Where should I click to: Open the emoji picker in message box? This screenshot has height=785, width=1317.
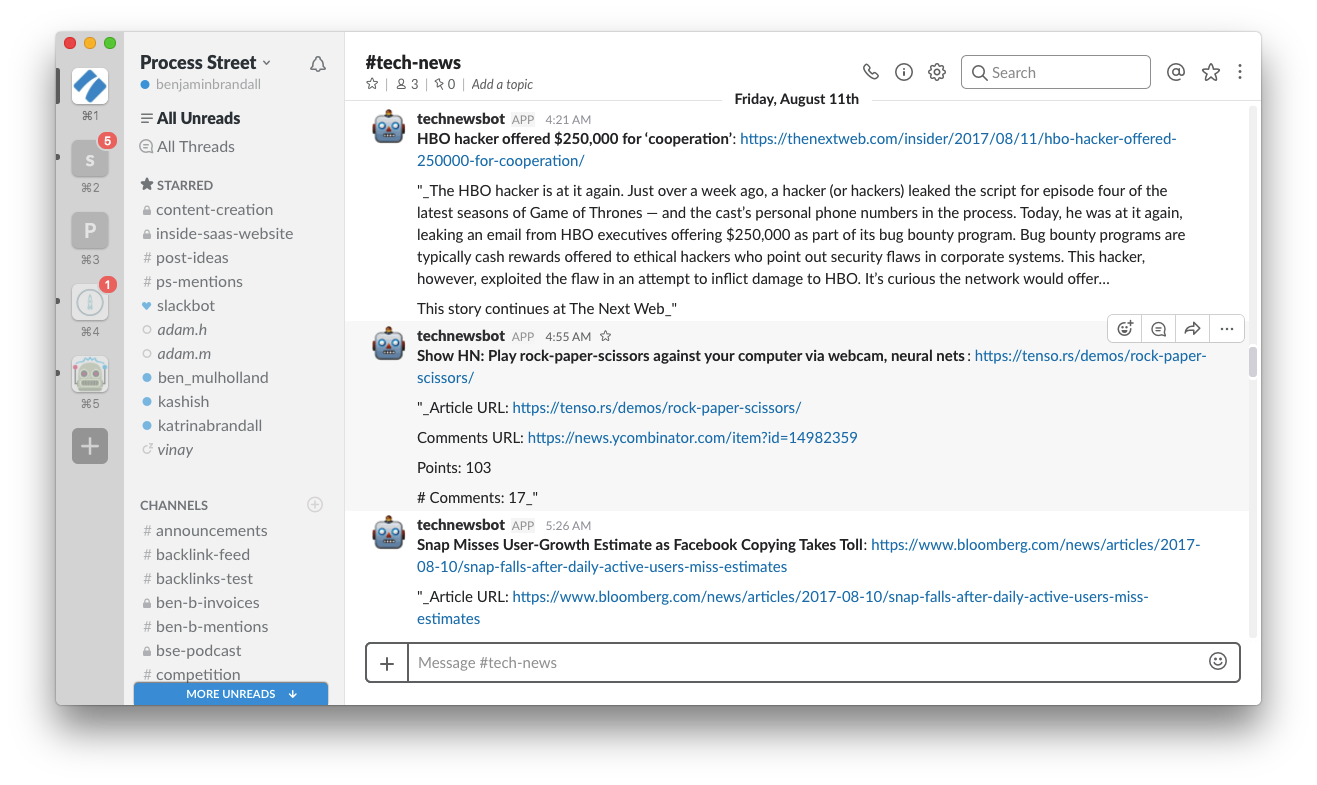[x=1218, y=661]
